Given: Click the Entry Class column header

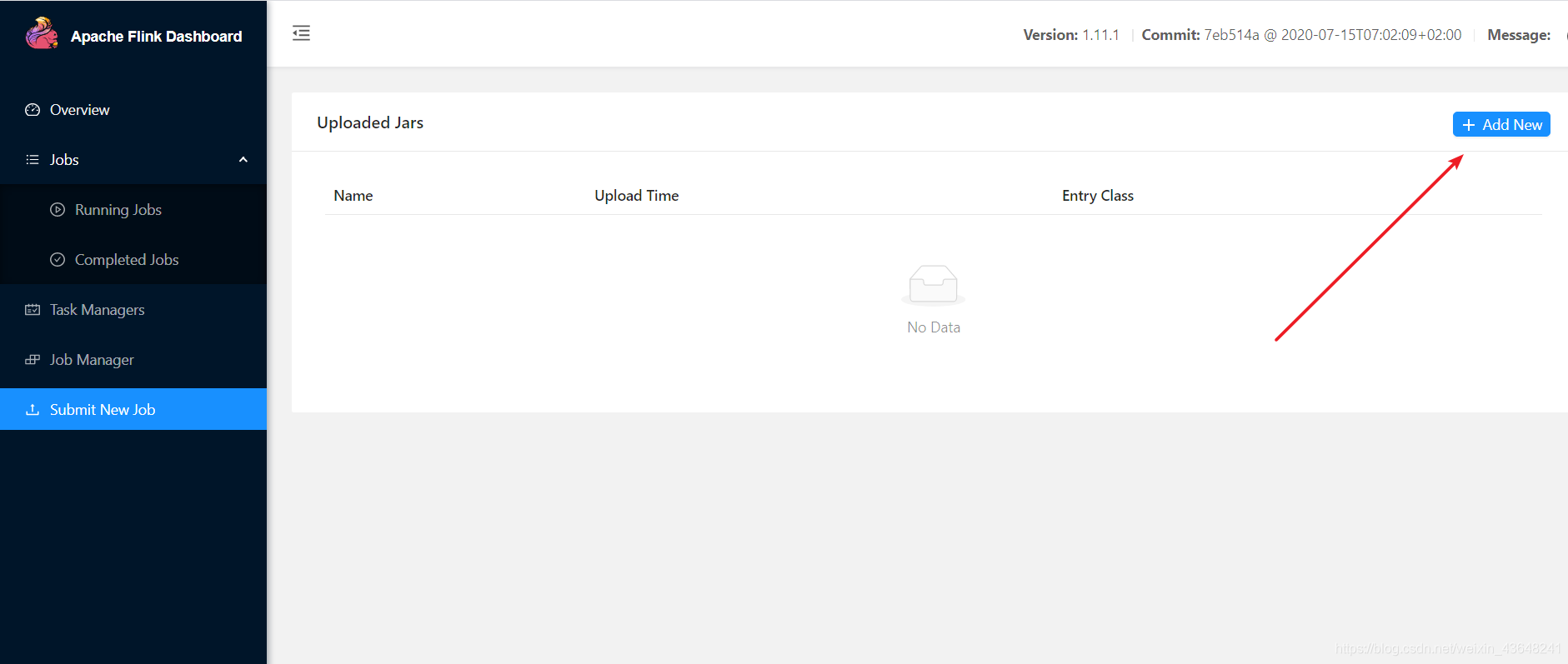Looking at the screenshot, I should pyautogui.click(x=1098, y=196).
